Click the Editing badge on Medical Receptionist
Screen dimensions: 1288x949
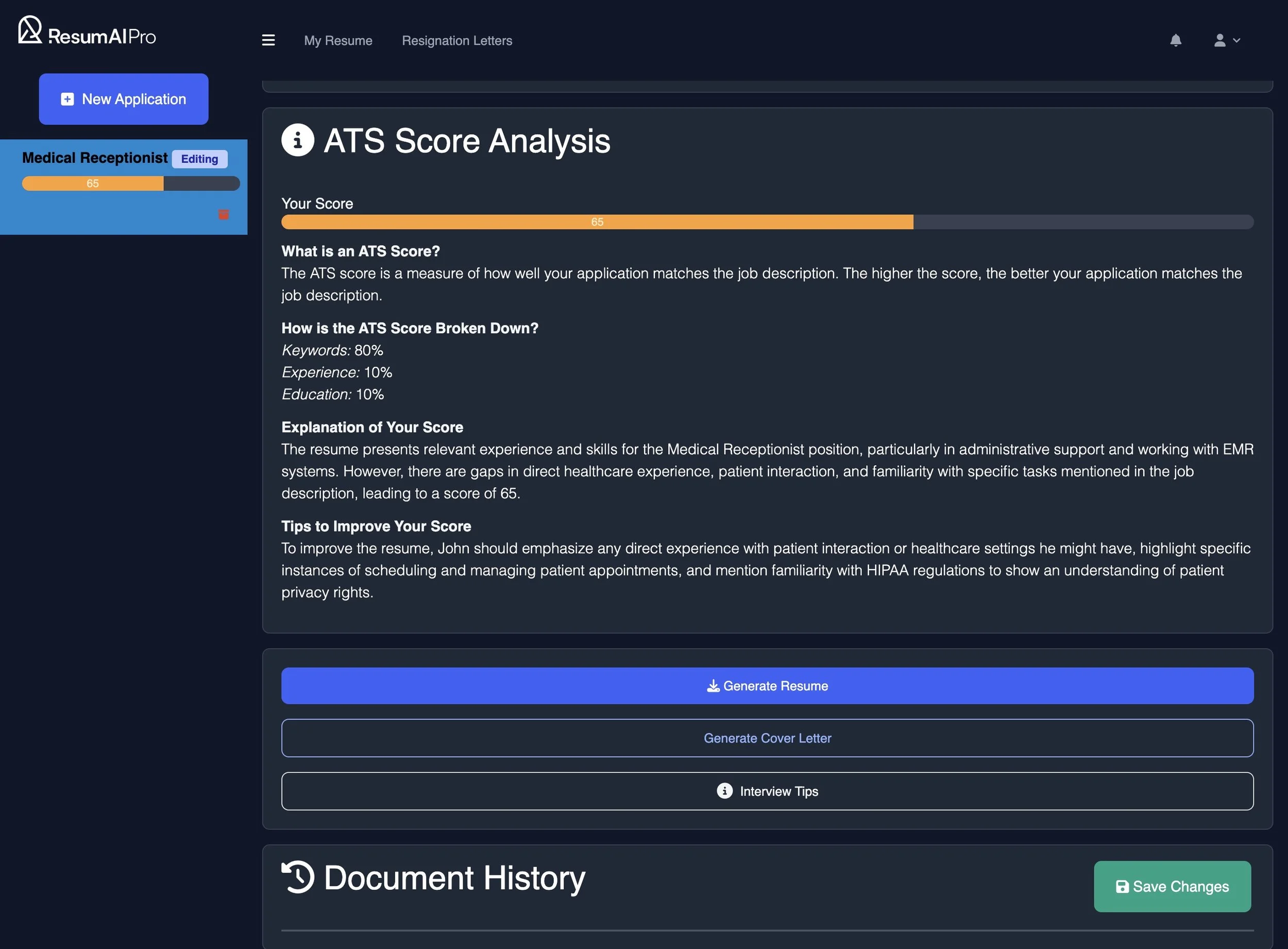[199, 159]
